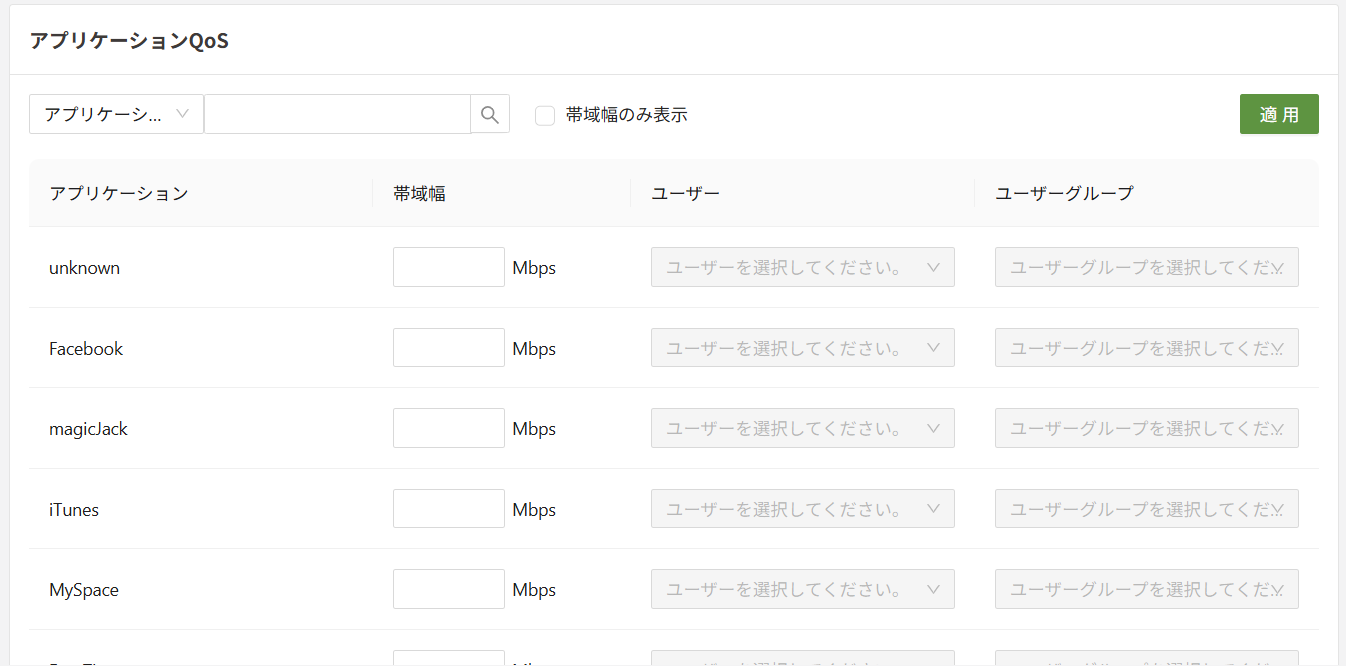
Task: Open user dropdown for MySpace row
Action: (802, 589)
